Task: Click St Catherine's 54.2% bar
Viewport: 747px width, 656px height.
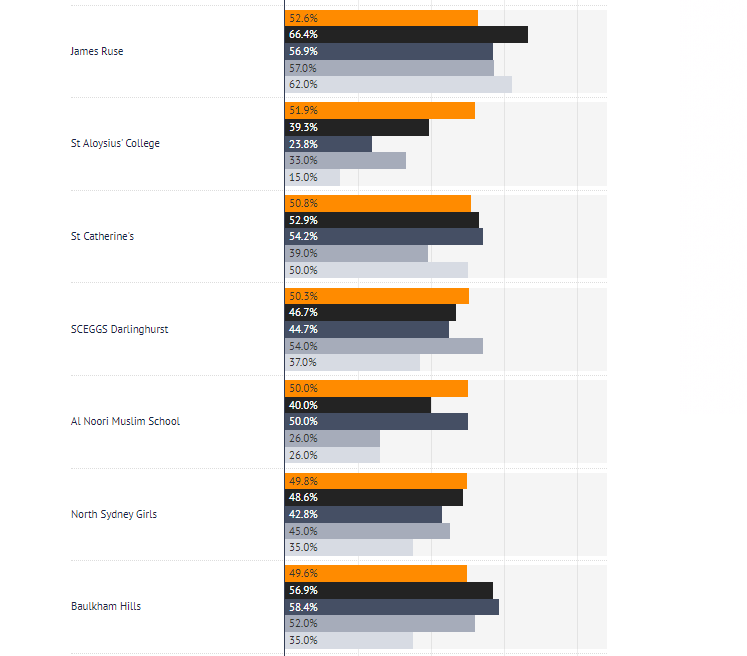Action: (384, 236)
